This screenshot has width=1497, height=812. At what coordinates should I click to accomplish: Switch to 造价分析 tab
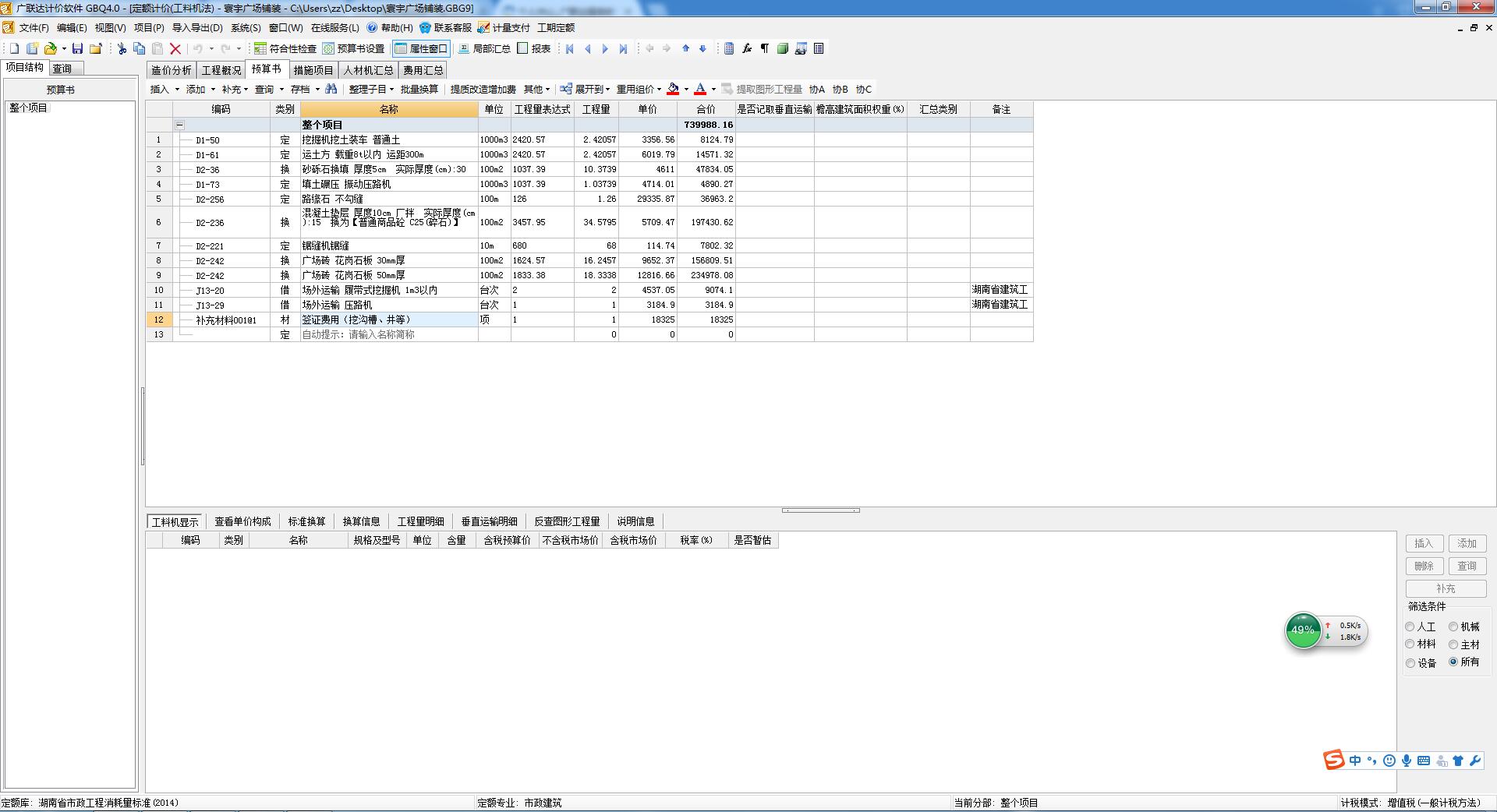click(x=172, y=70)
